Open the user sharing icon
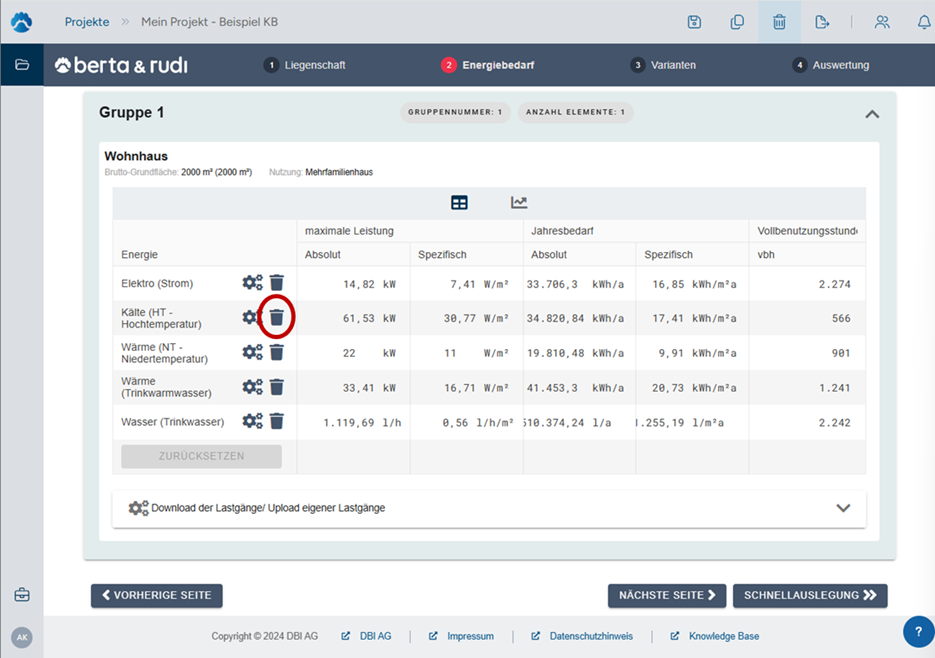935x658 pixels. pos(882,22)
